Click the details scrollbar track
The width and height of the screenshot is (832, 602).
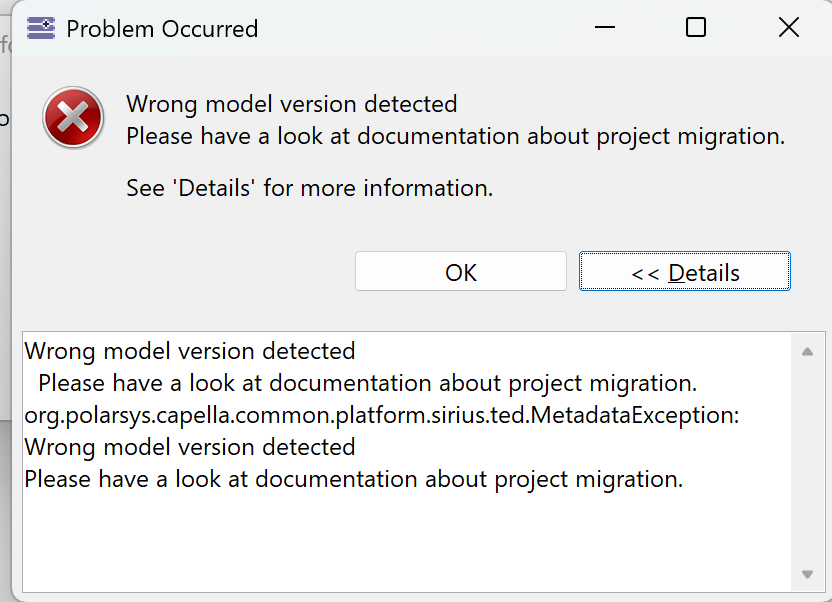[x=807, y=460]
